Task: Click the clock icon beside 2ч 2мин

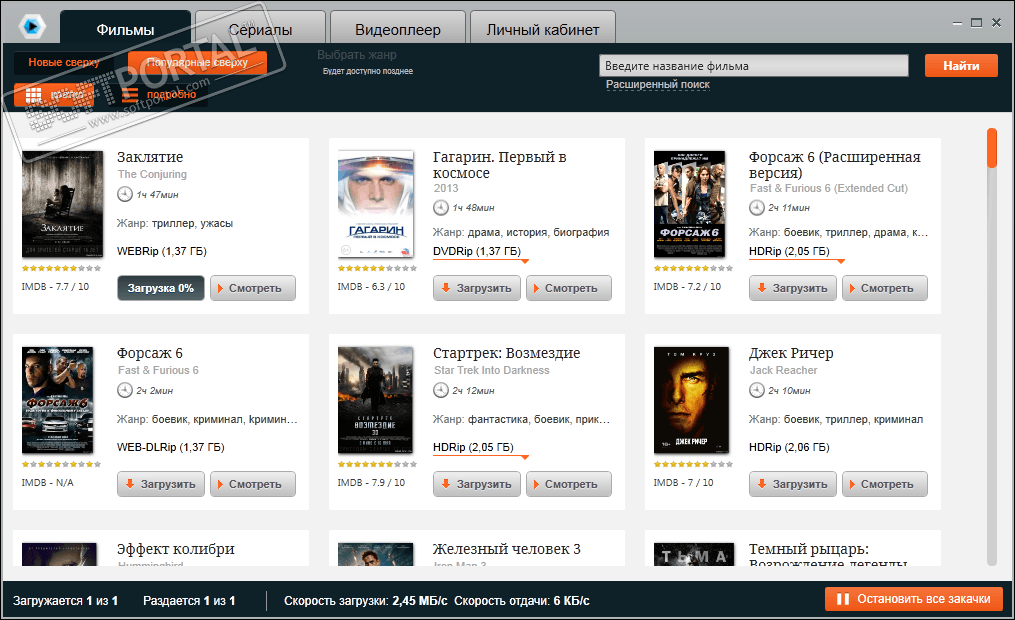Action: (x=125, y=390)
